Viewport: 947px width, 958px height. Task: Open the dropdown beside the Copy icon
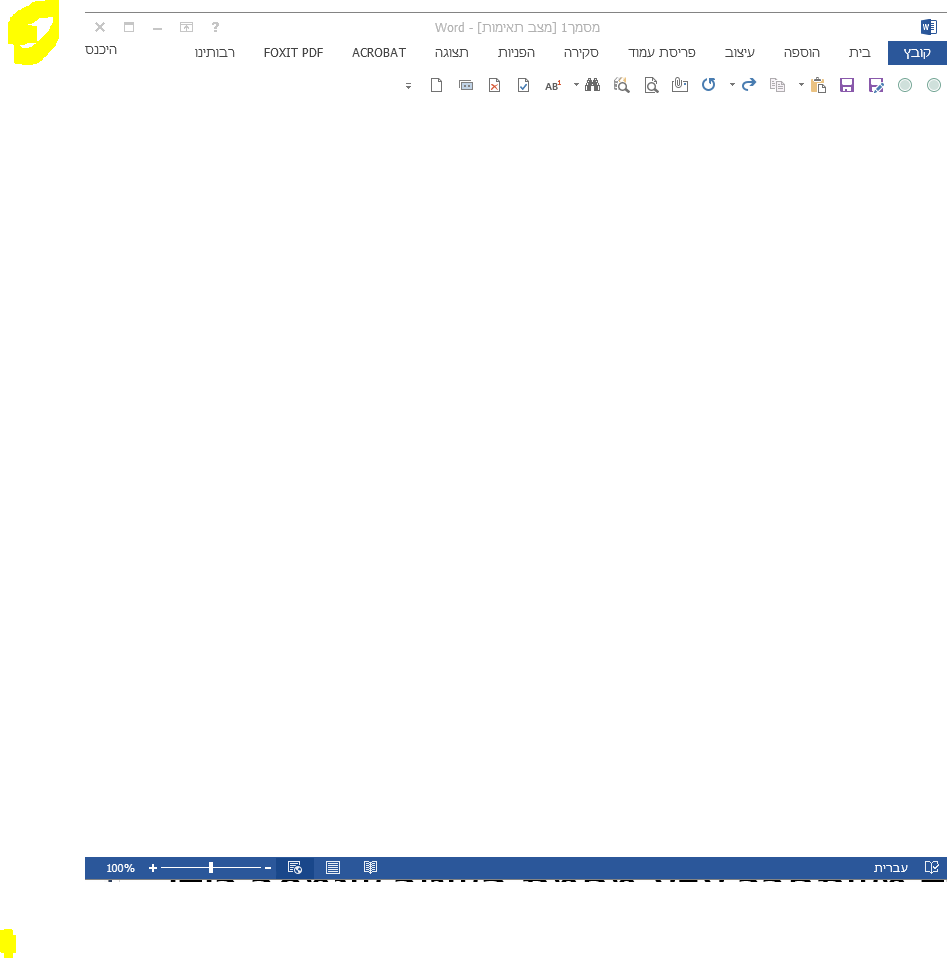tap(800, 85)
